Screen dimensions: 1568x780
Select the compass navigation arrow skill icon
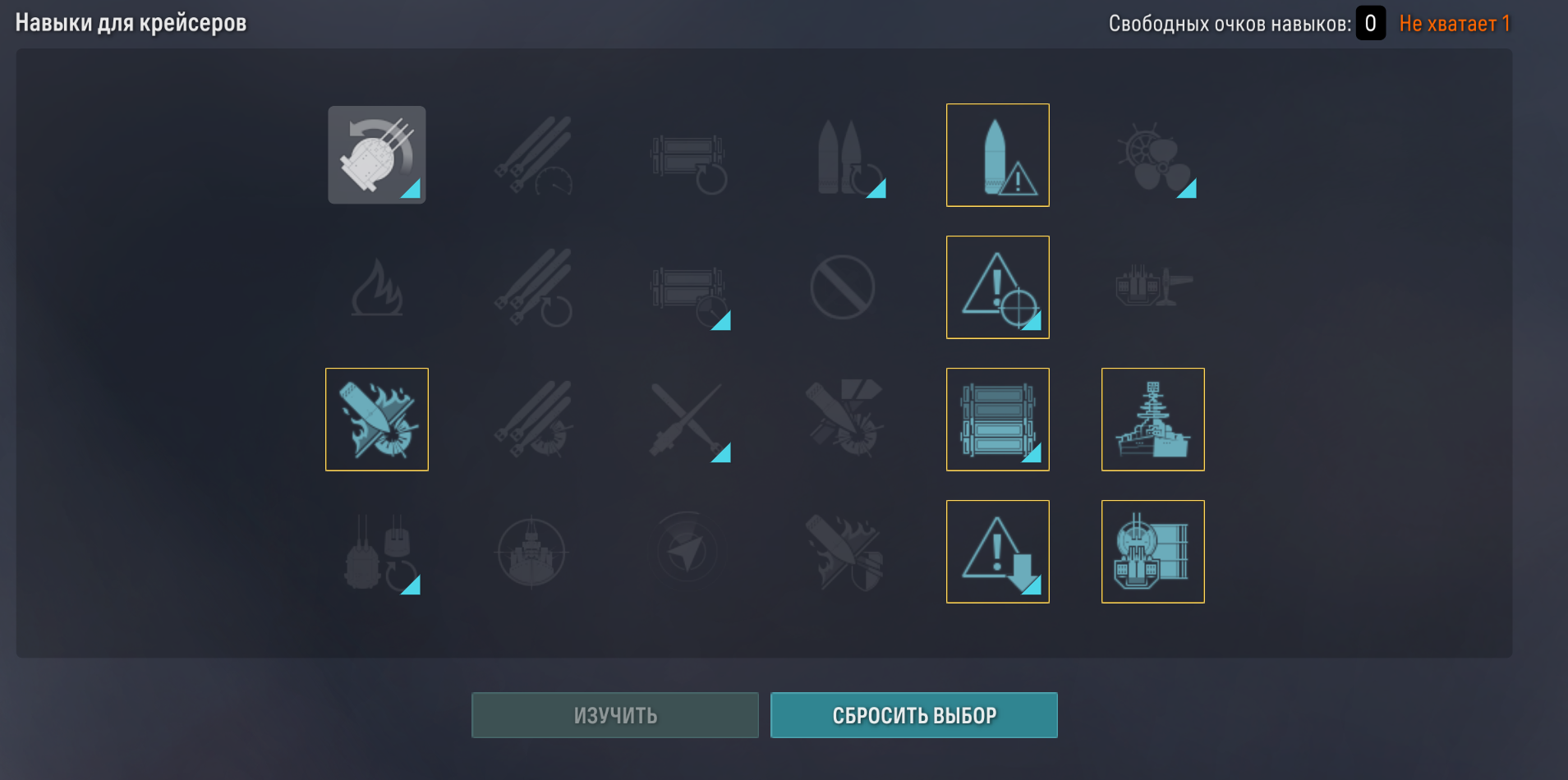pos(687,552)
